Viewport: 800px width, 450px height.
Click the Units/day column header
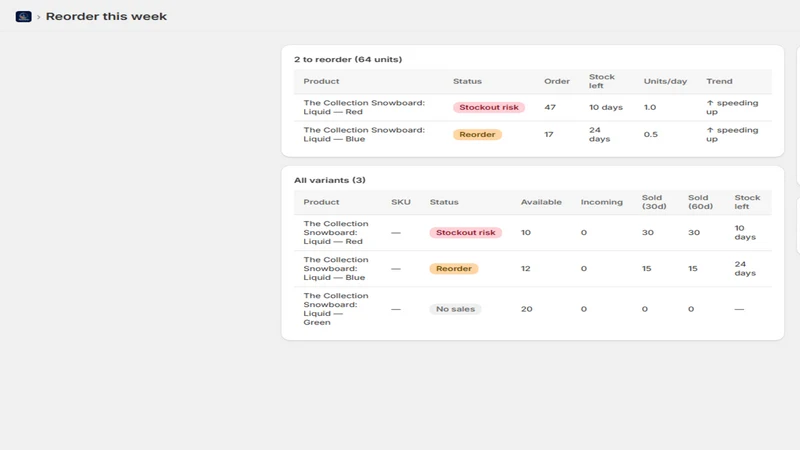pos(665,81)
